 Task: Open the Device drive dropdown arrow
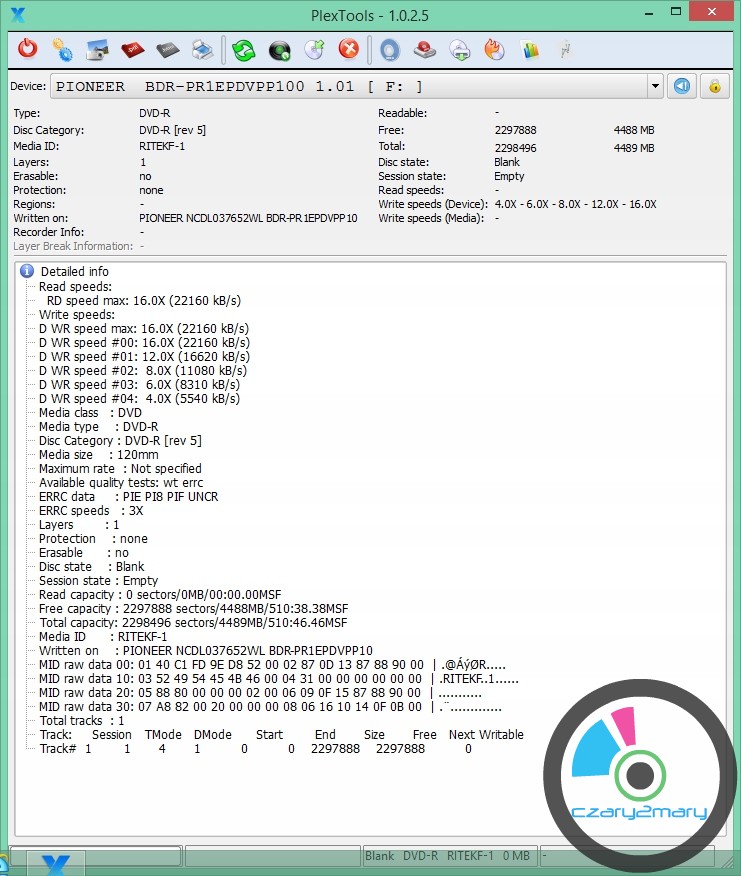click(x=655, y=86)
